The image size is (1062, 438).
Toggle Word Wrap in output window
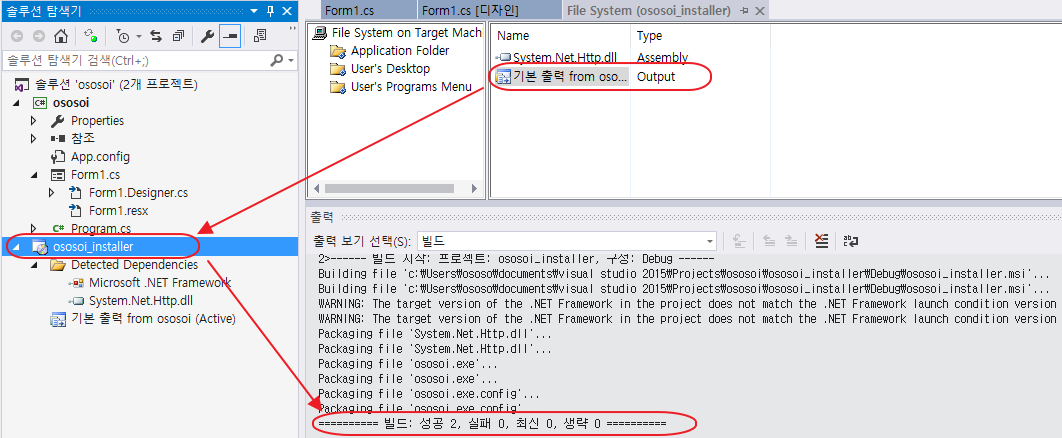click(851, 241)
